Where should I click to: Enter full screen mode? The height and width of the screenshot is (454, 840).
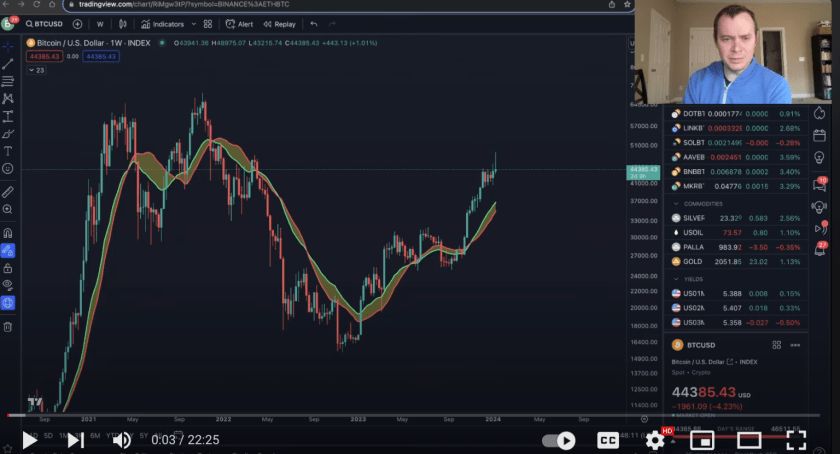click(796, 440)
